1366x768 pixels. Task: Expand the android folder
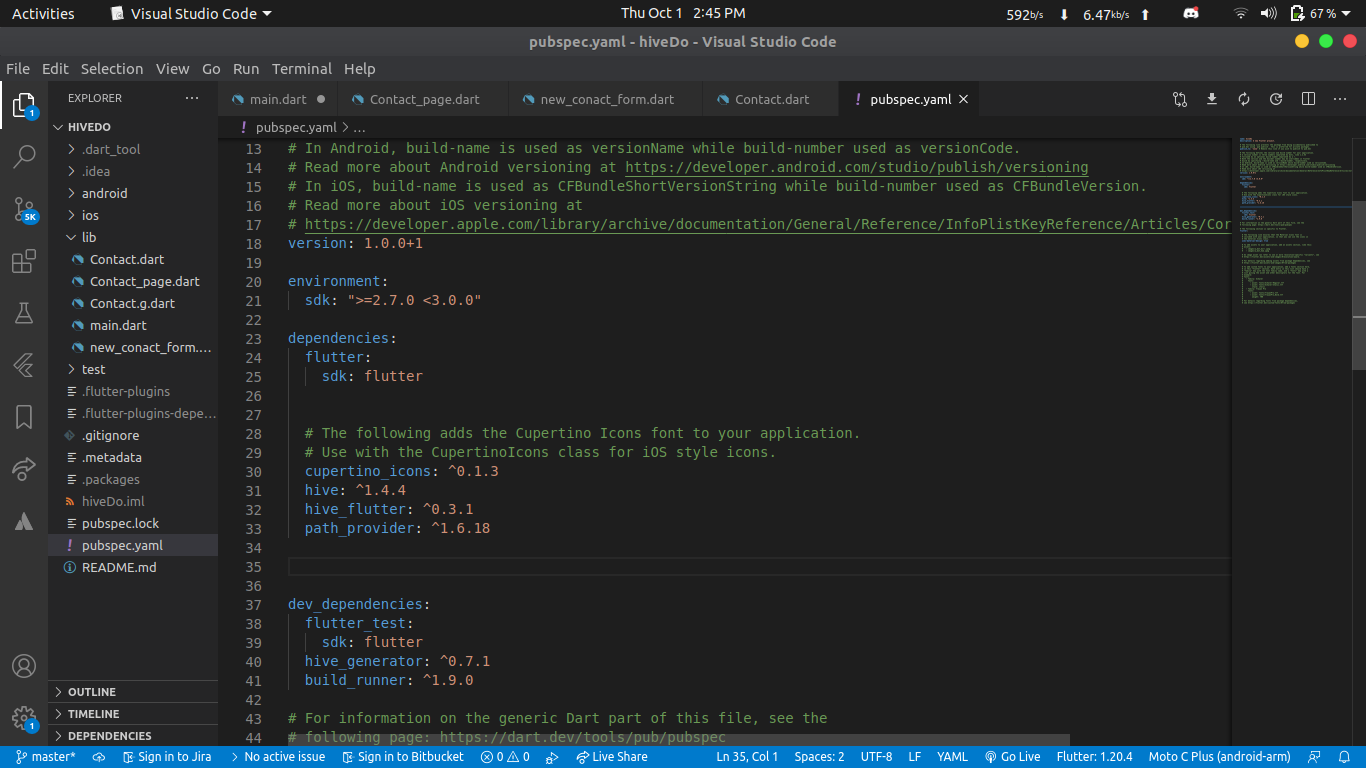pyautogui.click(x=133, y=193)
